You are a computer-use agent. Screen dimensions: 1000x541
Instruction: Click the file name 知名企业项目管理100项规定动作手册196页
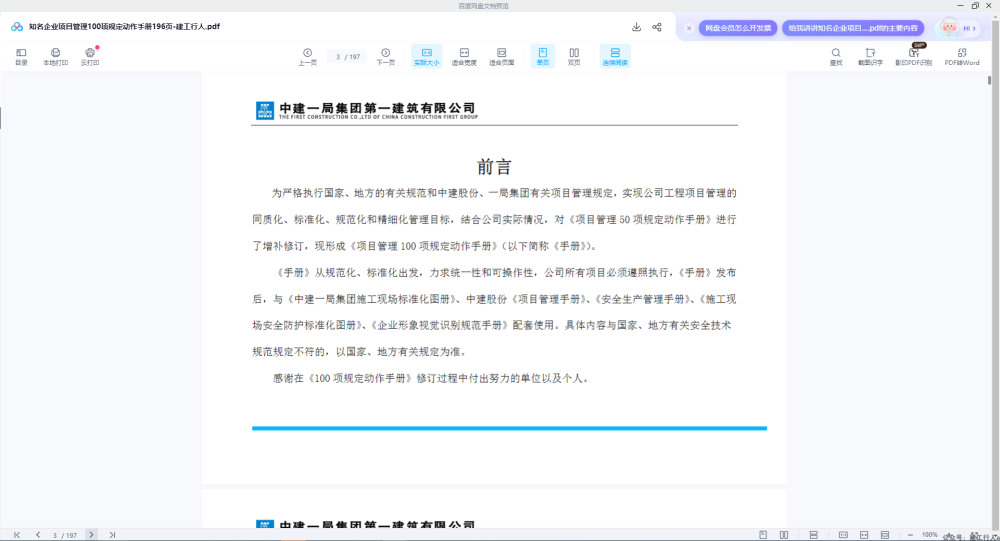(124, 27)
